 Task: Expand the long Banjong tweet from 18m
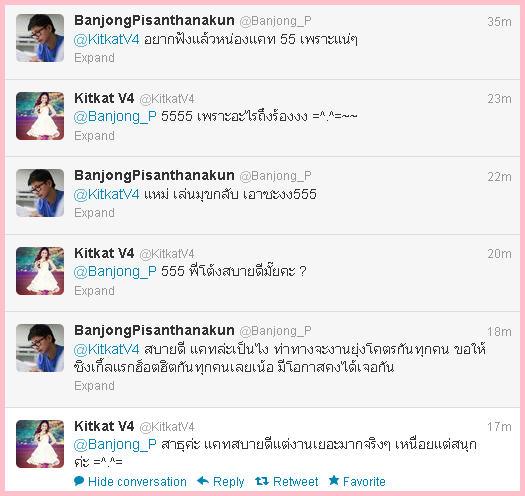[x=94, y=386]
